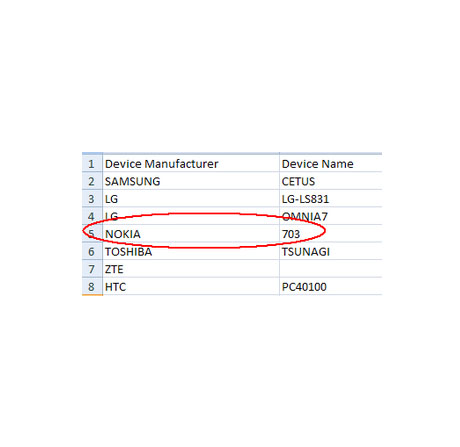Viewport: 460px width, 447px height.
Task: Click the Device Name header cell
Action: 331,164
